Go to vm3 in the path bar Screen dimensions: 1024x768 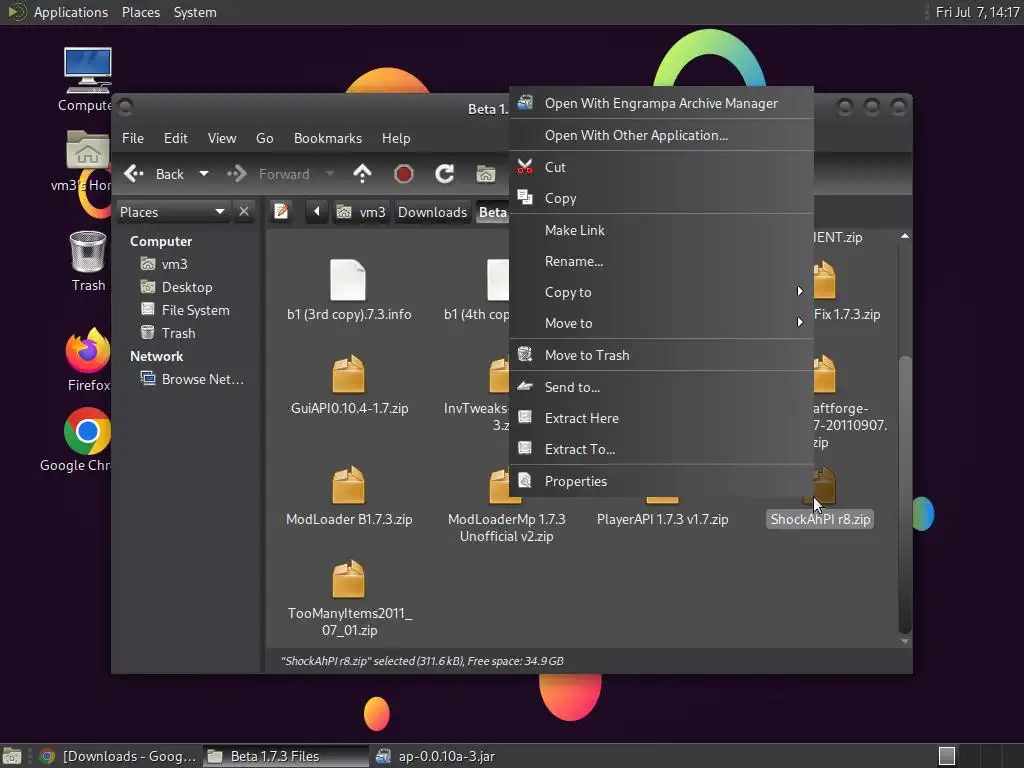click(x=361, y=212)
